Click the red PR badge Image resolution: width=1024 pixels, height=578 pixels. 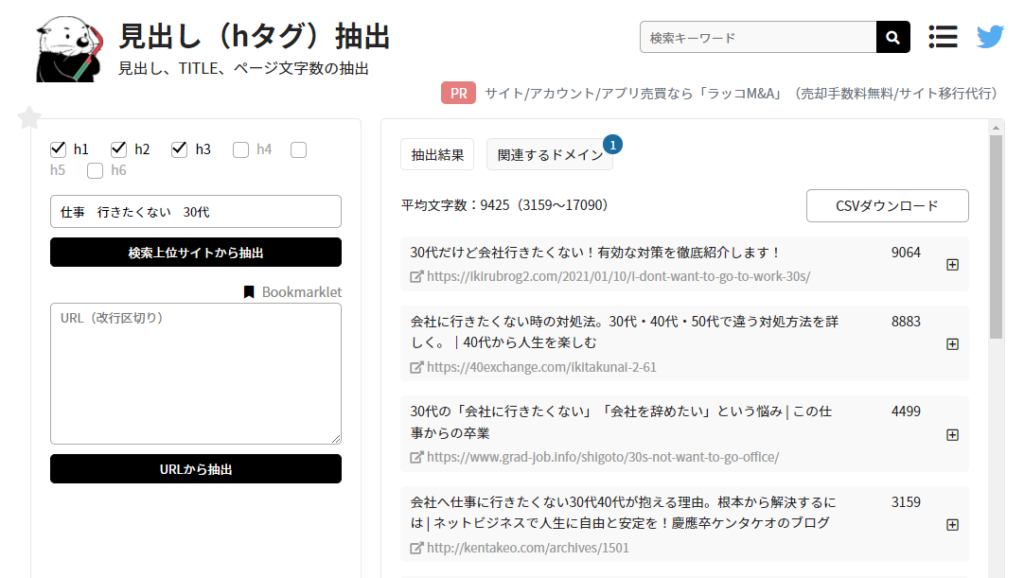(458, 93)
